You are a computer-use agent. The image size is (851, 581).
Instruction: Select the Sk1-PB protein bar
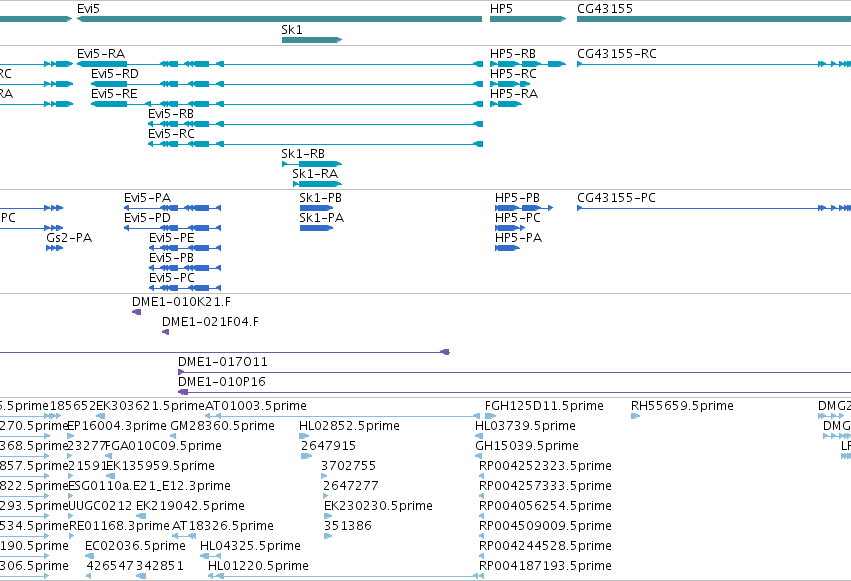pyautogui.click(x=316, y=208)
